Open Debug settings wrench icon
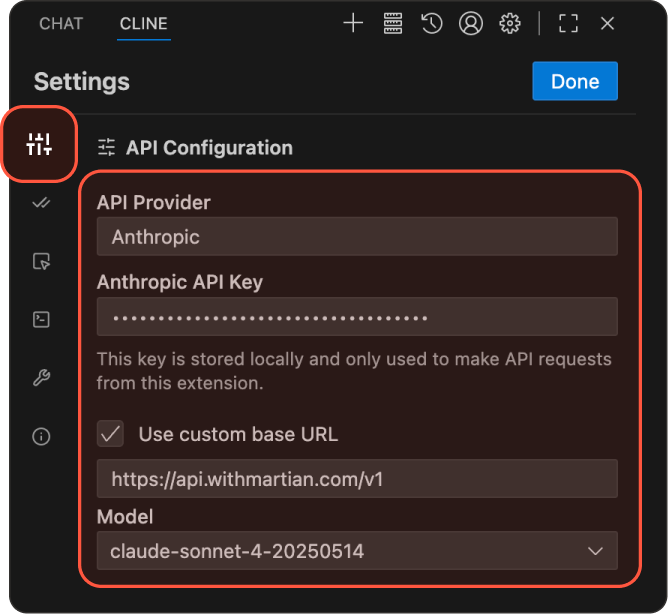668x614 pixels. click(41, 378)
